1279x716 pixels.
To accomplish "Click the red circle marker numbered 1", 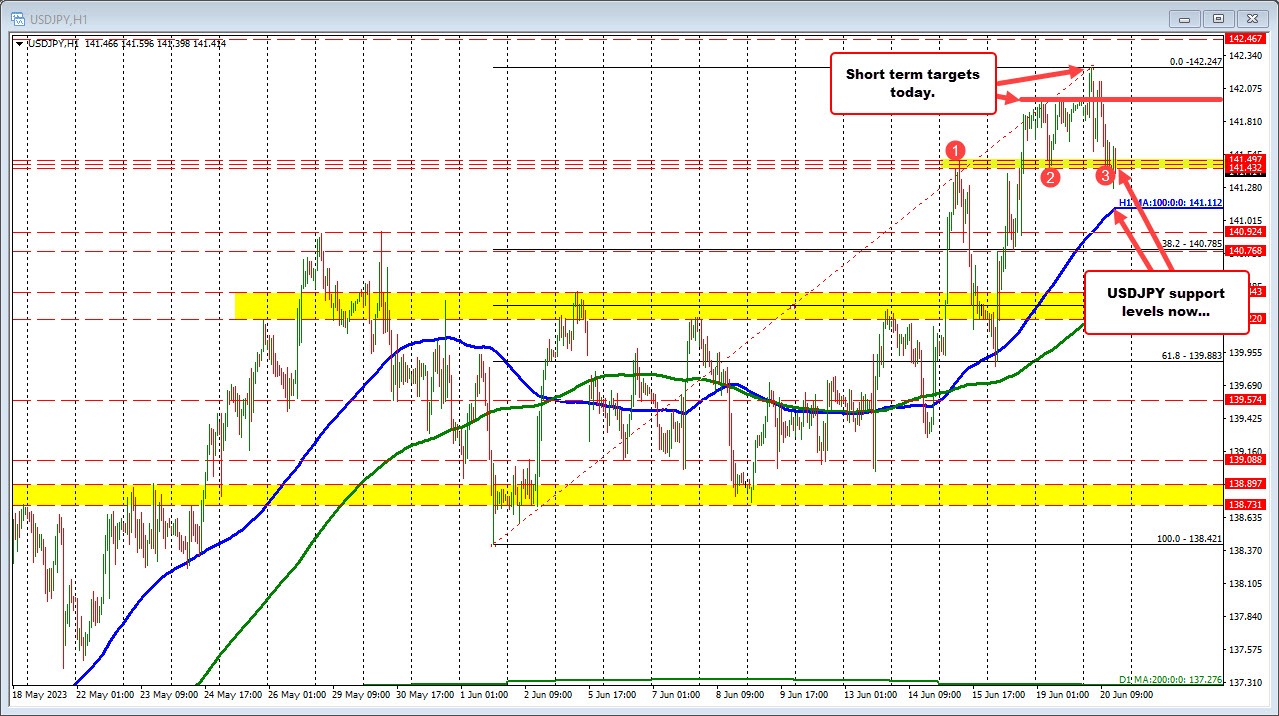I will click(x=956, y=151).
